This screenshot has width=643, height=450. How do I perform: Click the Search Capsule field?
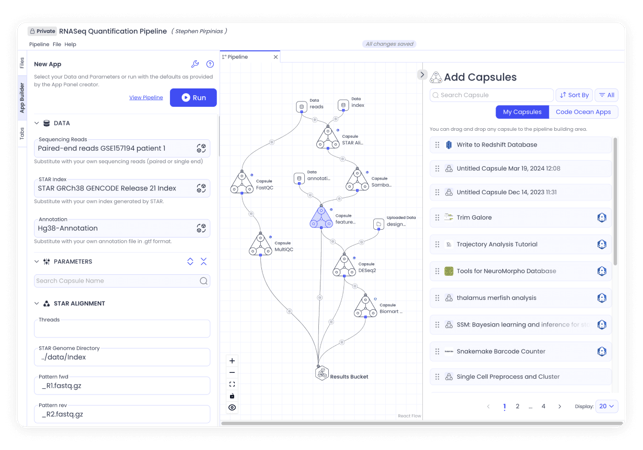[x=491, y=95]
